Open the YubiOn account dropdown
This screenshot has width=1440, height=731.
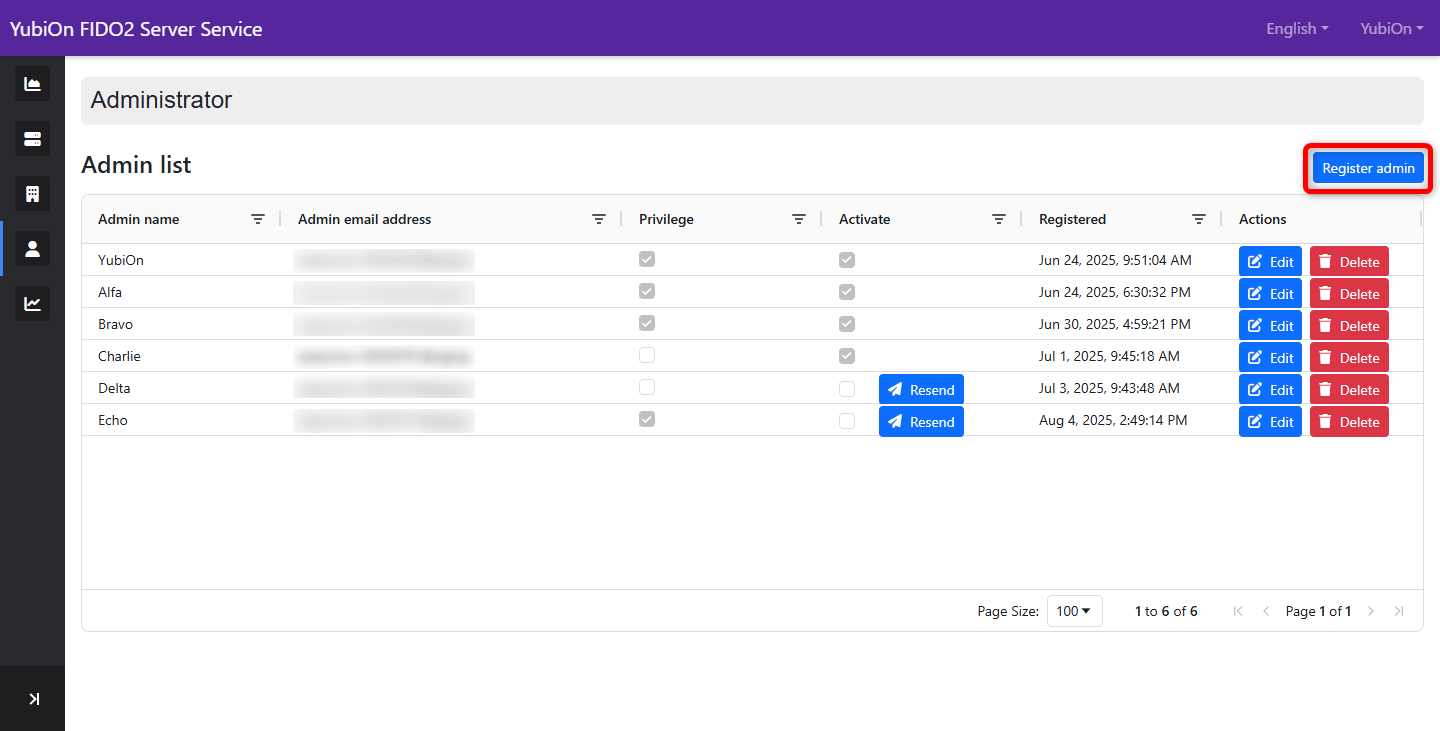tap(1392, 28)
